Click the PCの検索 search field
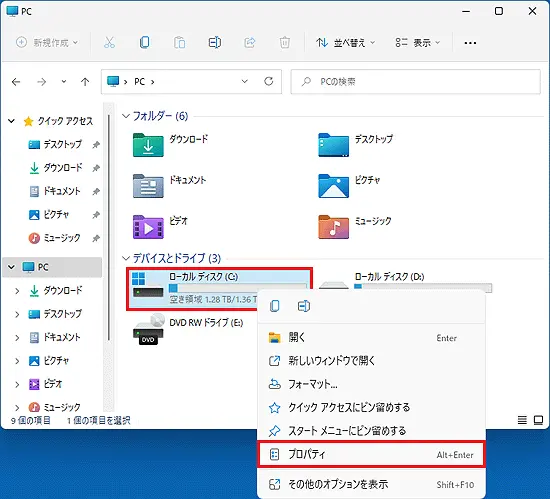Viewport: 550px width, 499px height. point(415,82)
